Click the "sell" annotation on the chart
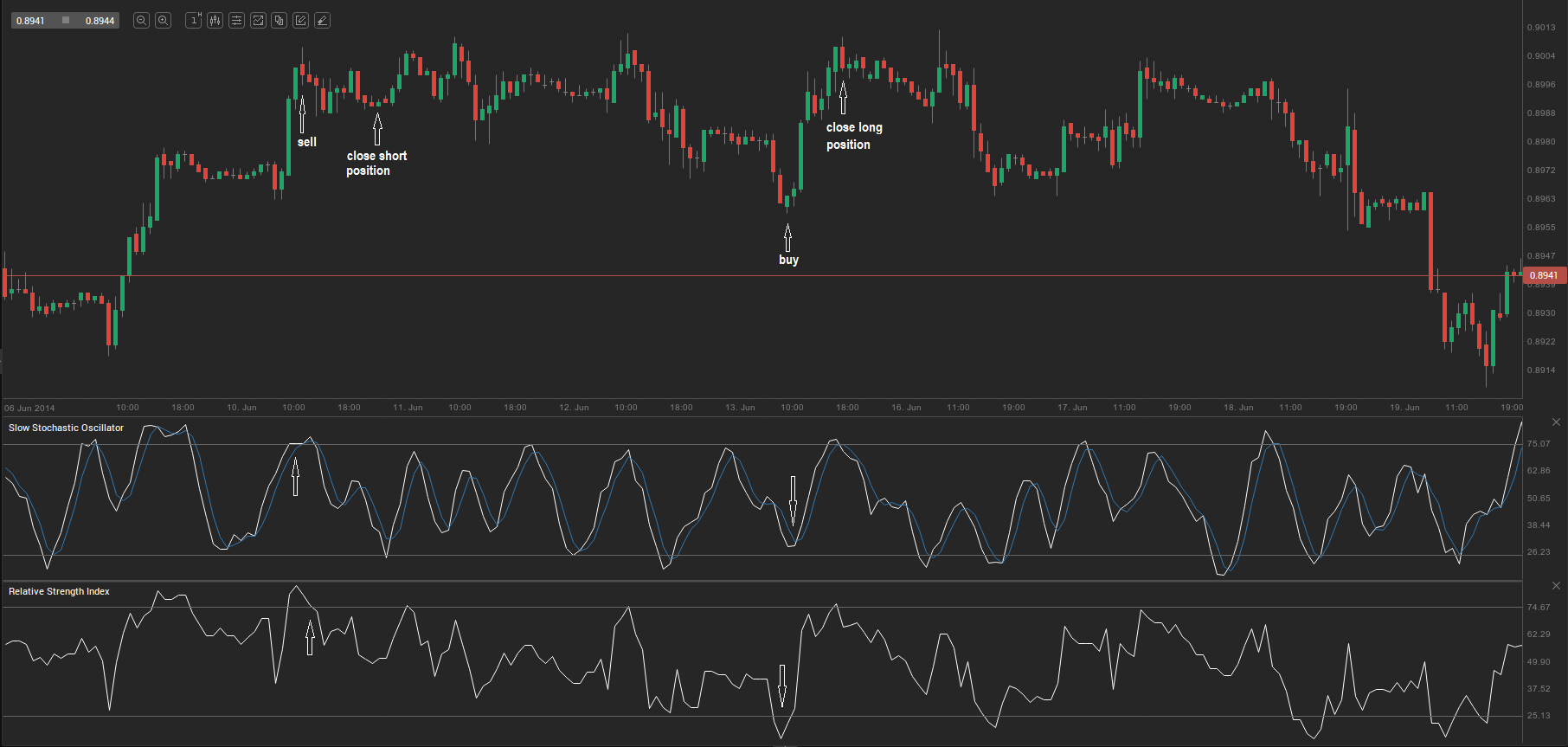Viewport: 1568px width, 747px height. point(307,142)
